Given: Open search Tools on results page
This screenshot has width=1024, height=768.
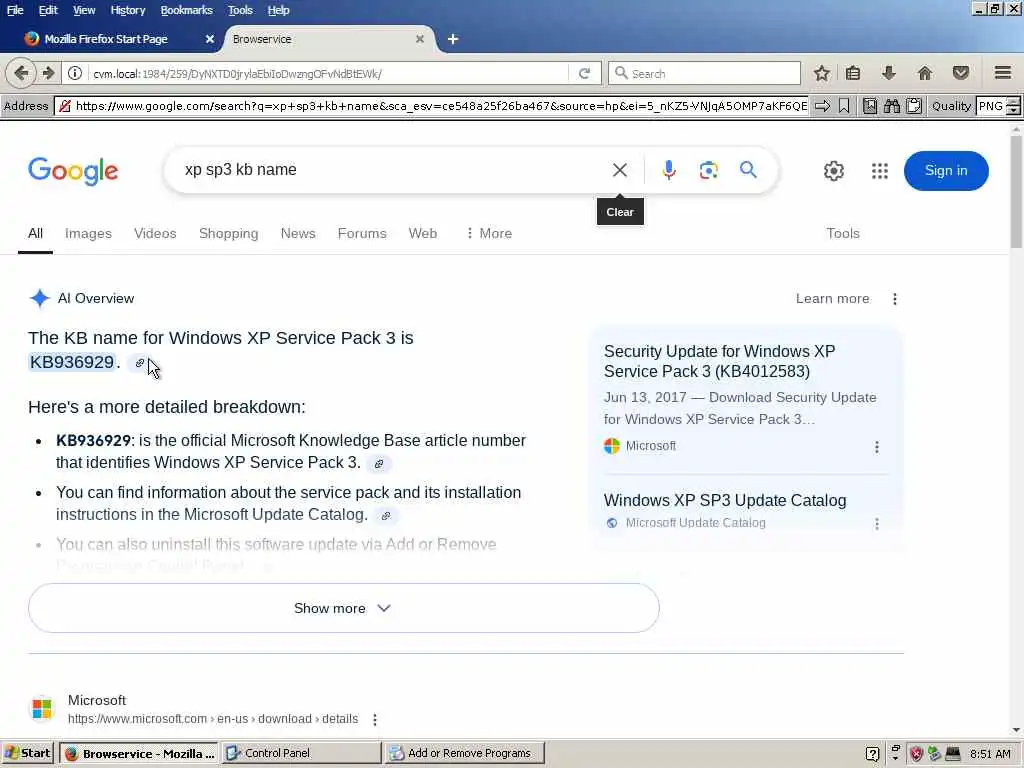Looking at the screenshot, I should coord(842,233).
